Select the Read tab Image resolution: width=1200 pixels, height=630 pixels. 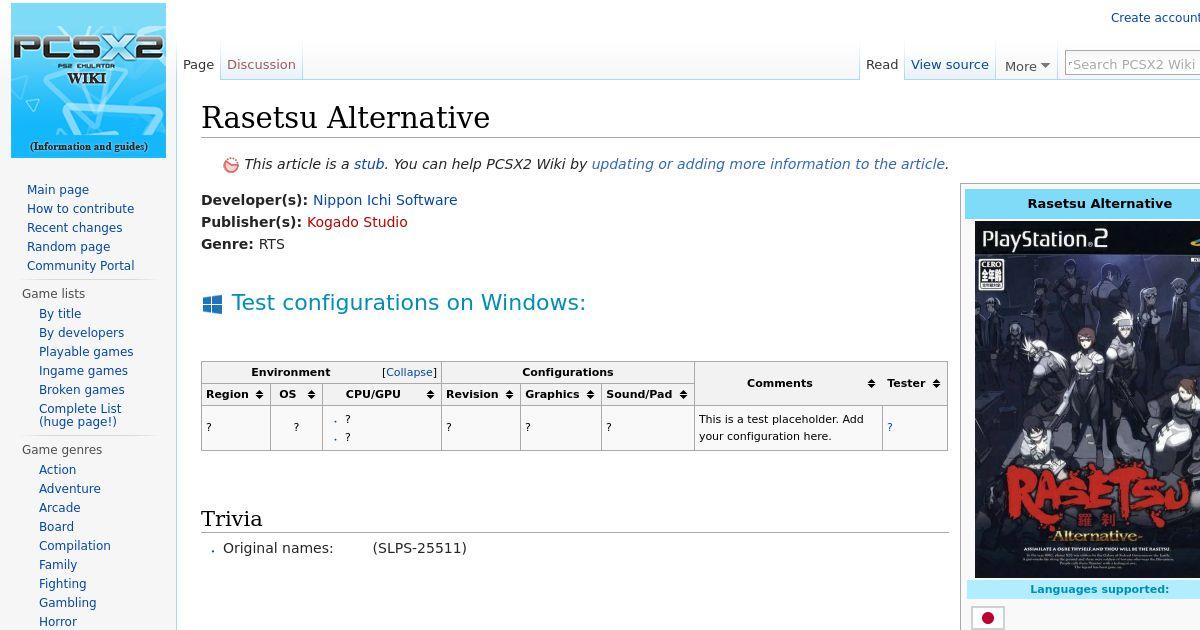pyautogui.click(x=882, y=65)
